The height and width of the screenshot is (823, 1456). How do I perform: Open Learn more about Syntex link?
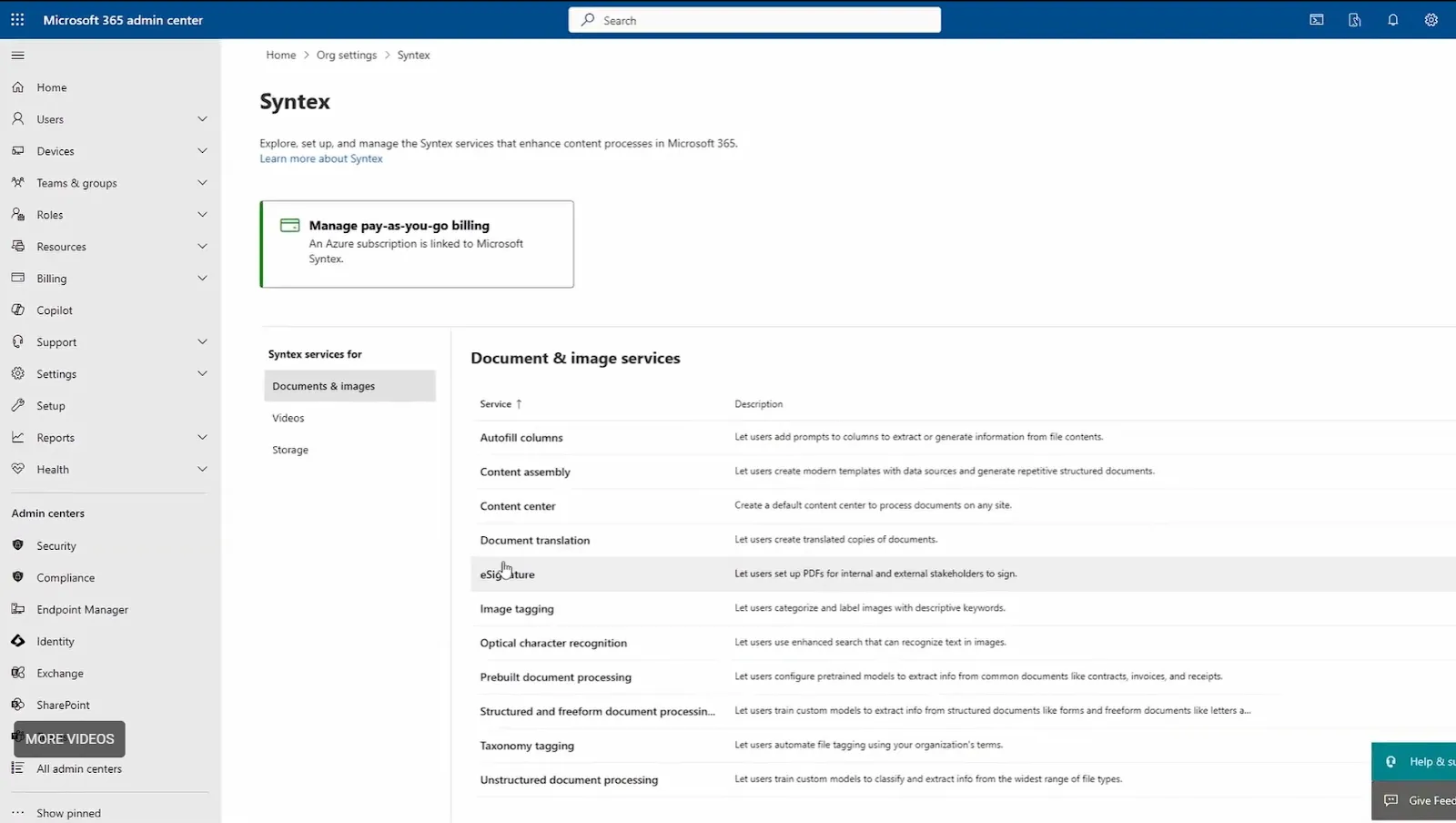[321, 158]
